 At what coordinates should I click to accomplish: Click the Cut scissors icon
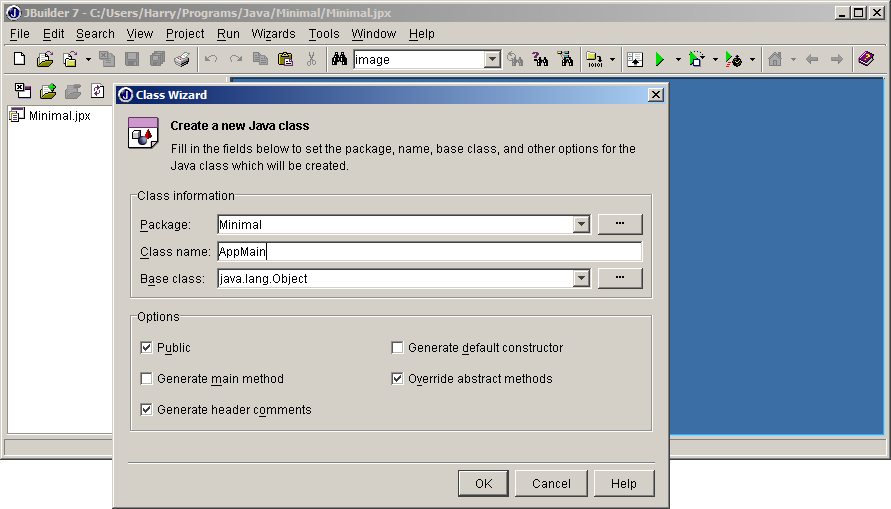(x=311, y=59)
